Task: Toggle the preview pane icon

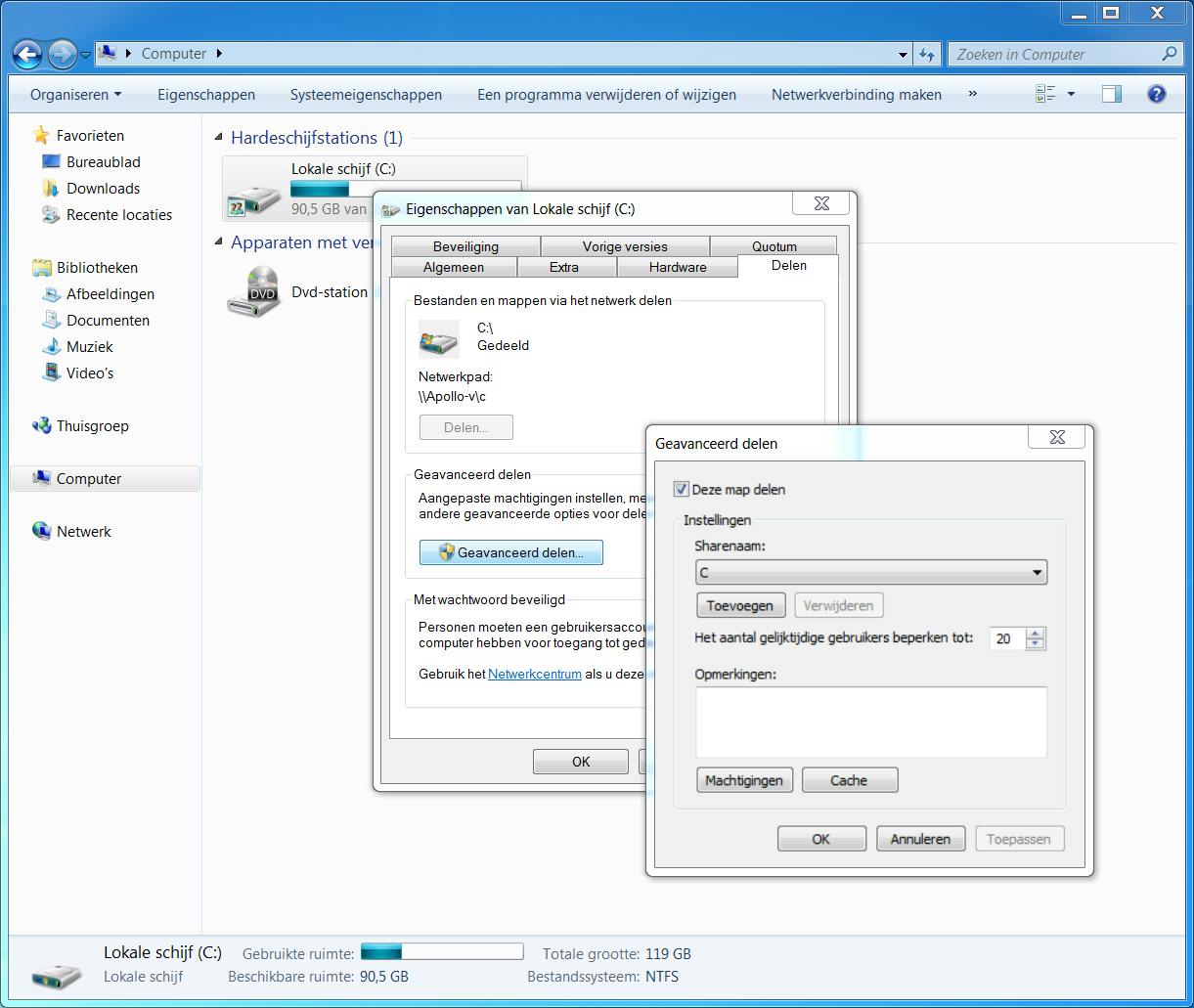Action: (x=1111, y=94)
